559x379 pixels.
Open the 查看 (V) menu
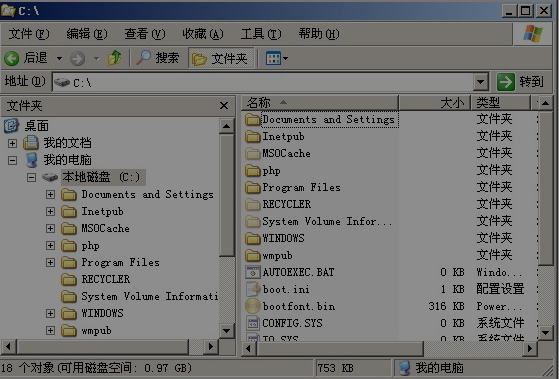pos(144,34)
